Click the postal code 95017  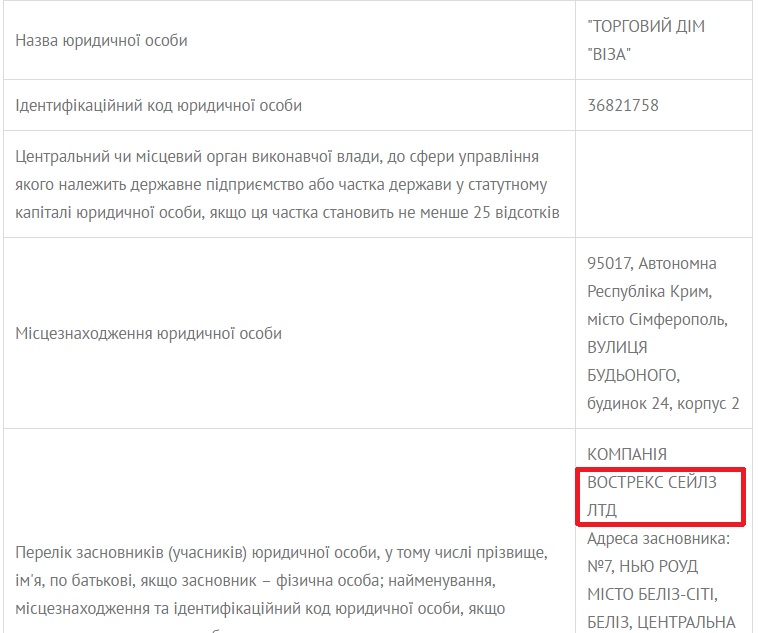tap(609, 264)
